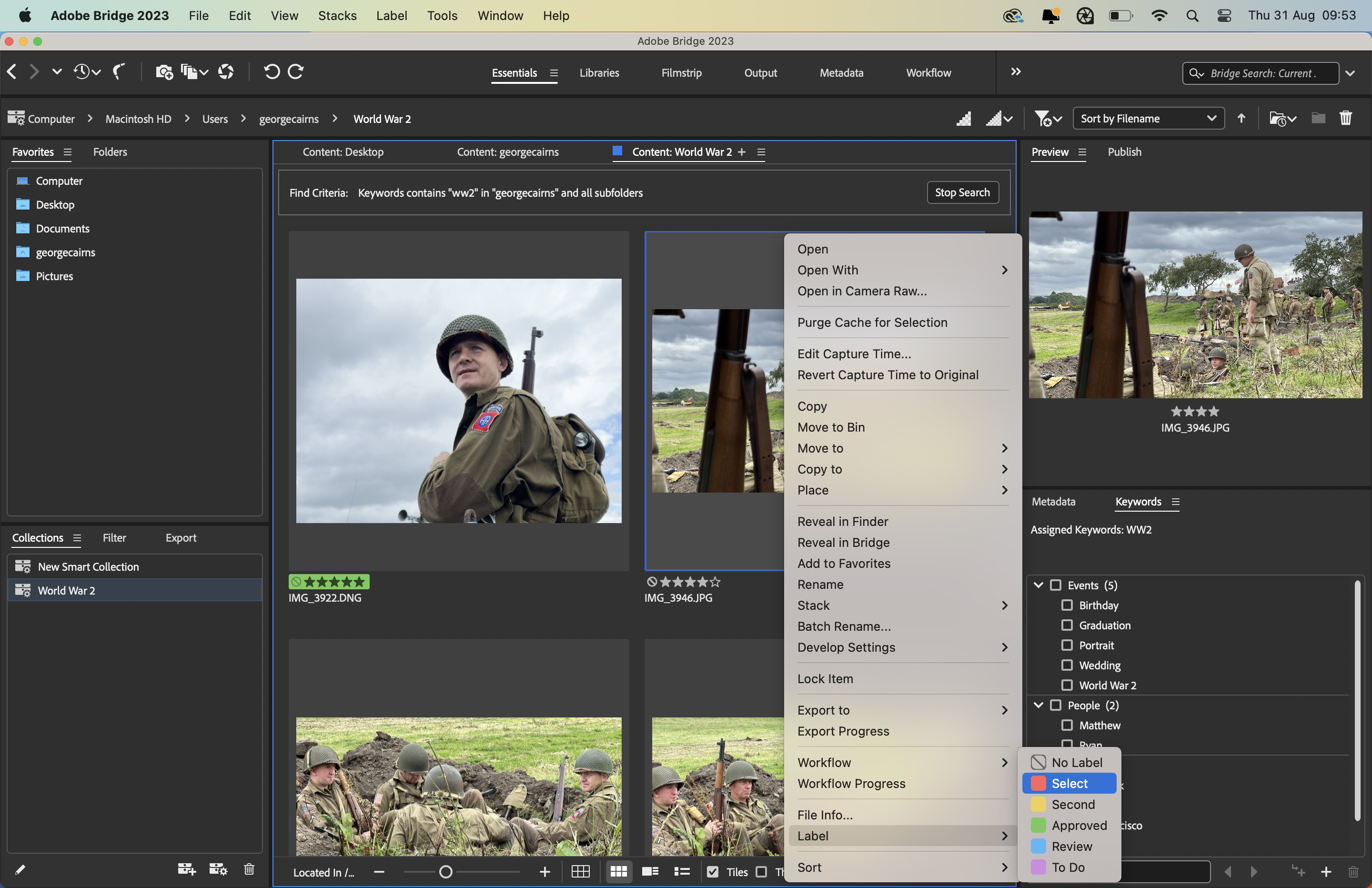This screenshot has height=888, width=1372.
Task: Open macOS Control Center
Action: [1224, 16]
